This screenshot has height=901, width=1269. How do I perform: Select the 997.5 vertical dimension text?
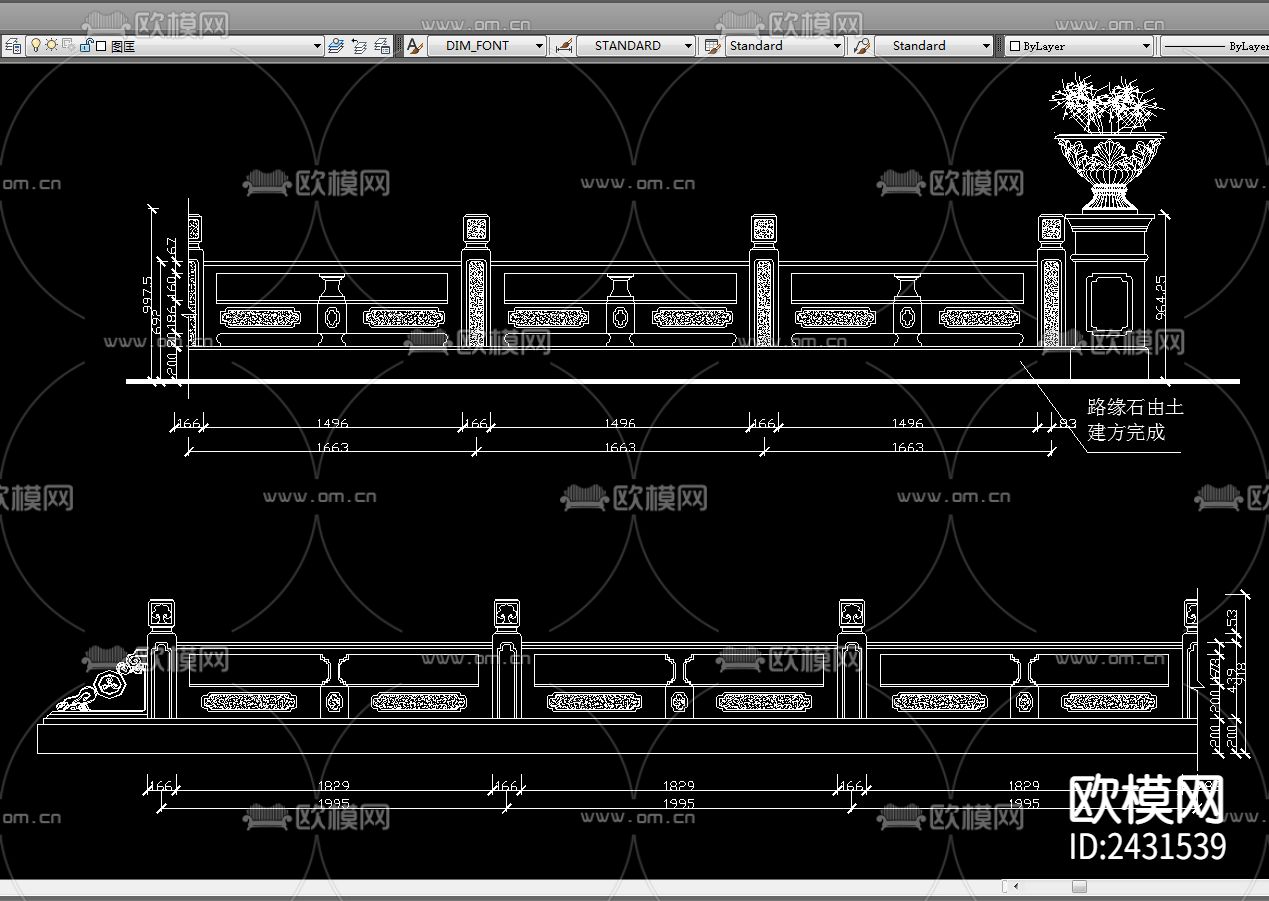(x=148, y=294)
